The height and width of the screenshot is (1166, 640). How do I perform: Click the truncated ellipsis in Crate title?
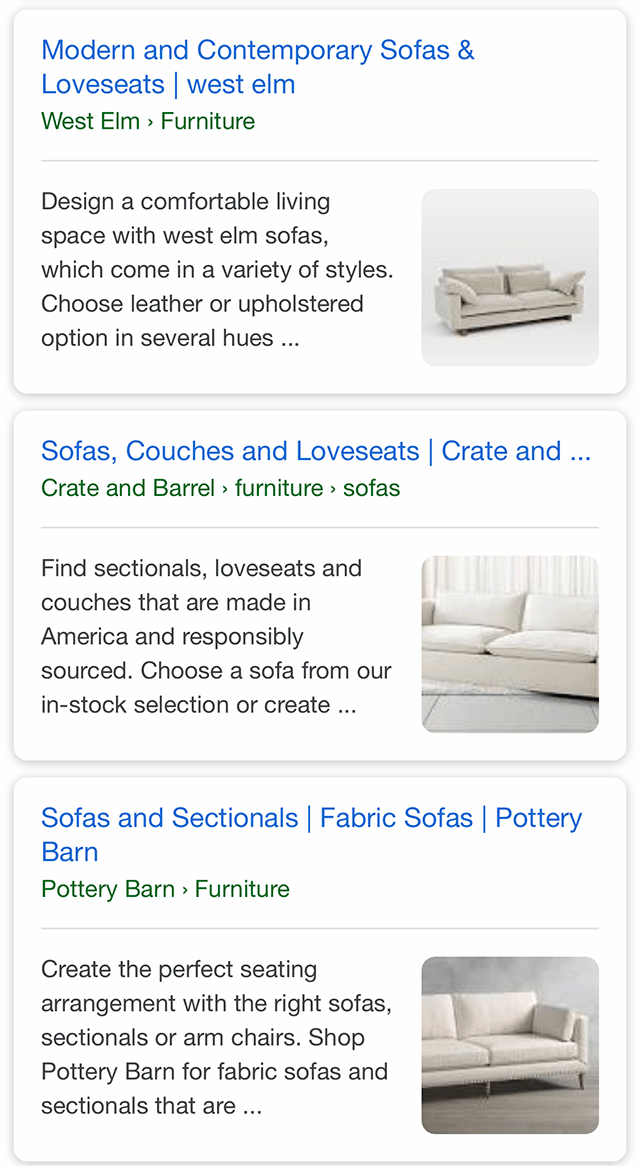click(580, 453)
